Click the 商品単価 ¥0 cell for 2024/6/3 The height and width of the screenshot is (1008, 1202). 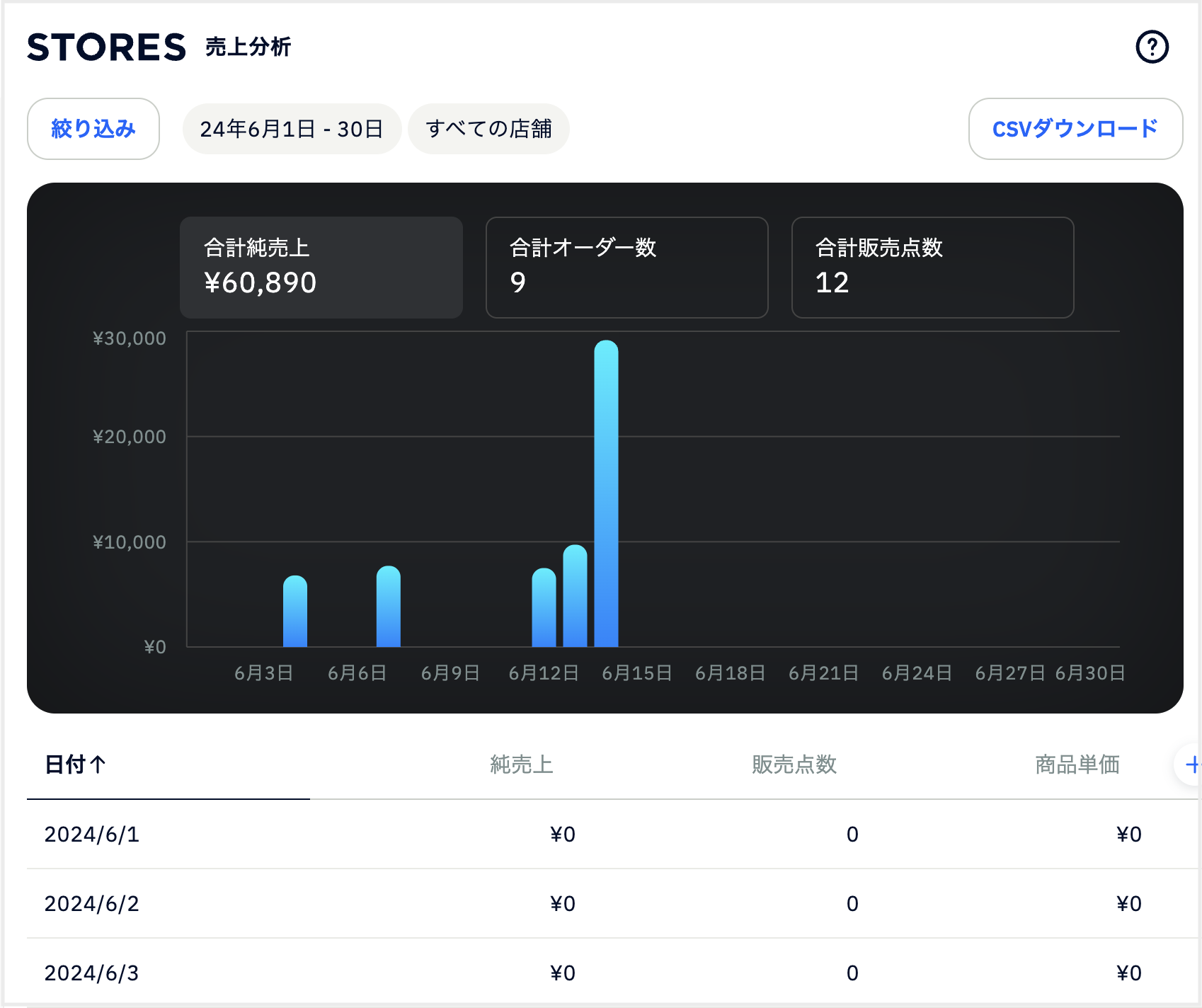pos(1129,973)
